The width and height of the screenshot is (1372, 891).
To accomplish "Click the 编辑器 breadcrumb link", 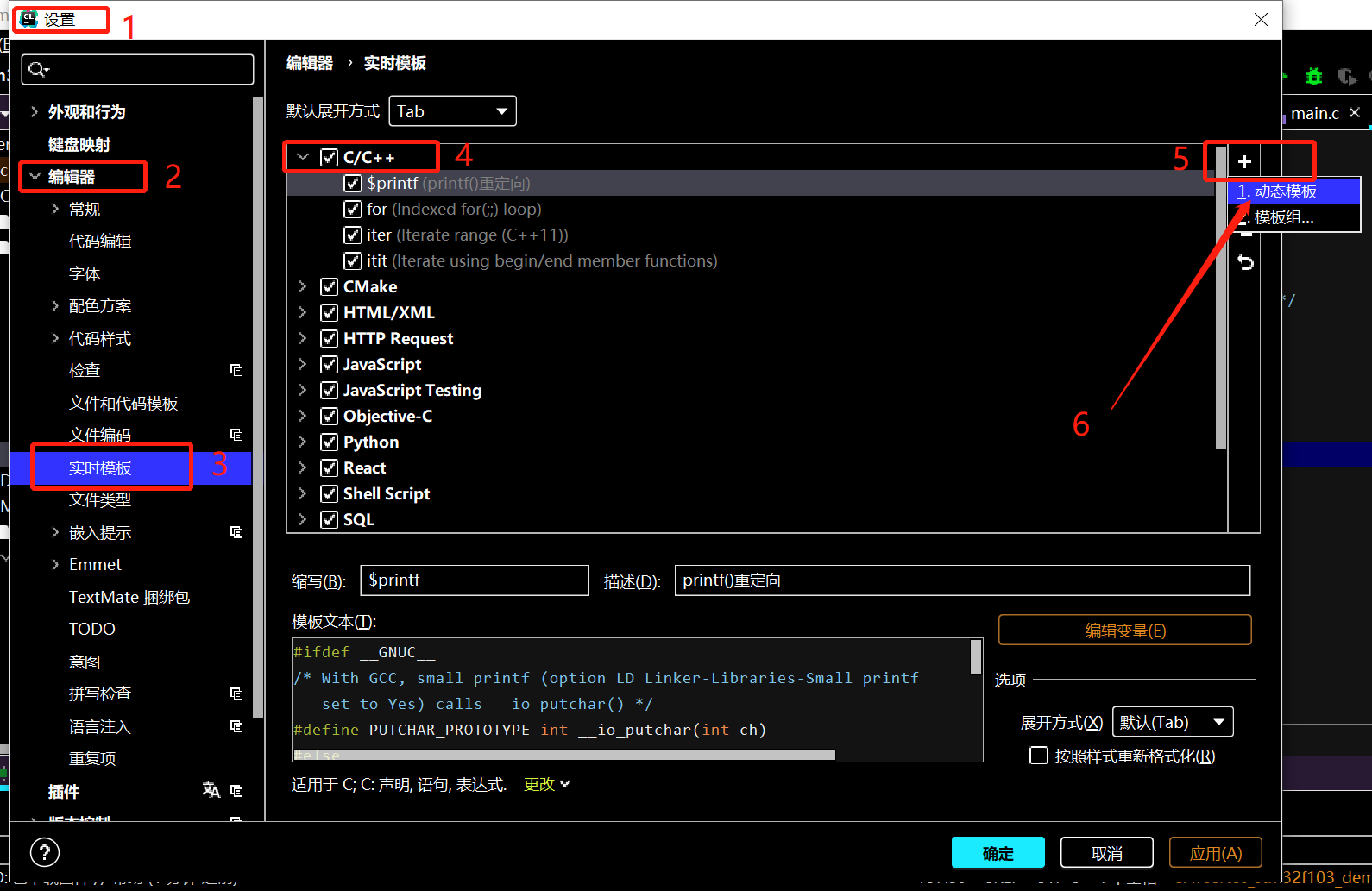I will click(x=310, y=63).
